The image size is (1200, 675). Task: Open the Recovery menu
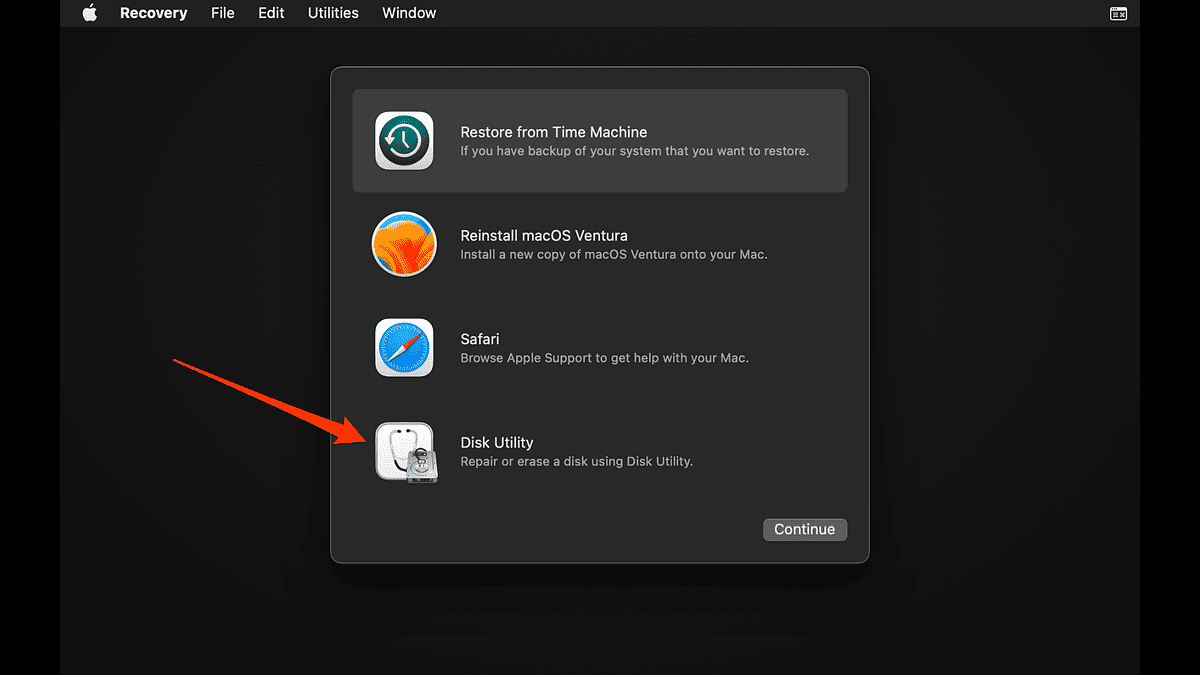(x=153, y=13)
